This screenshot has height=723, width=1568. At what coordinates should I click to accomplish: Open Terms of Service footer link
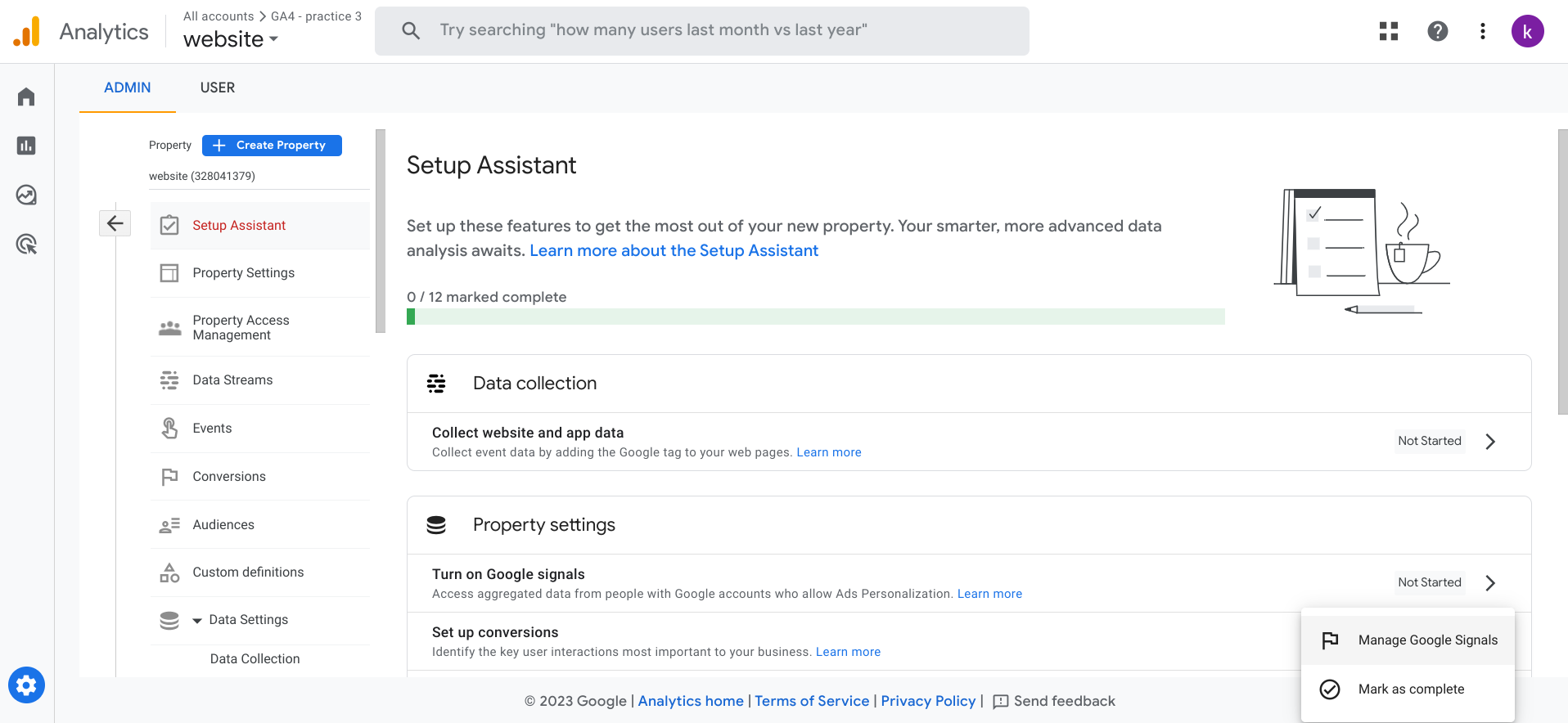(812, 702)
